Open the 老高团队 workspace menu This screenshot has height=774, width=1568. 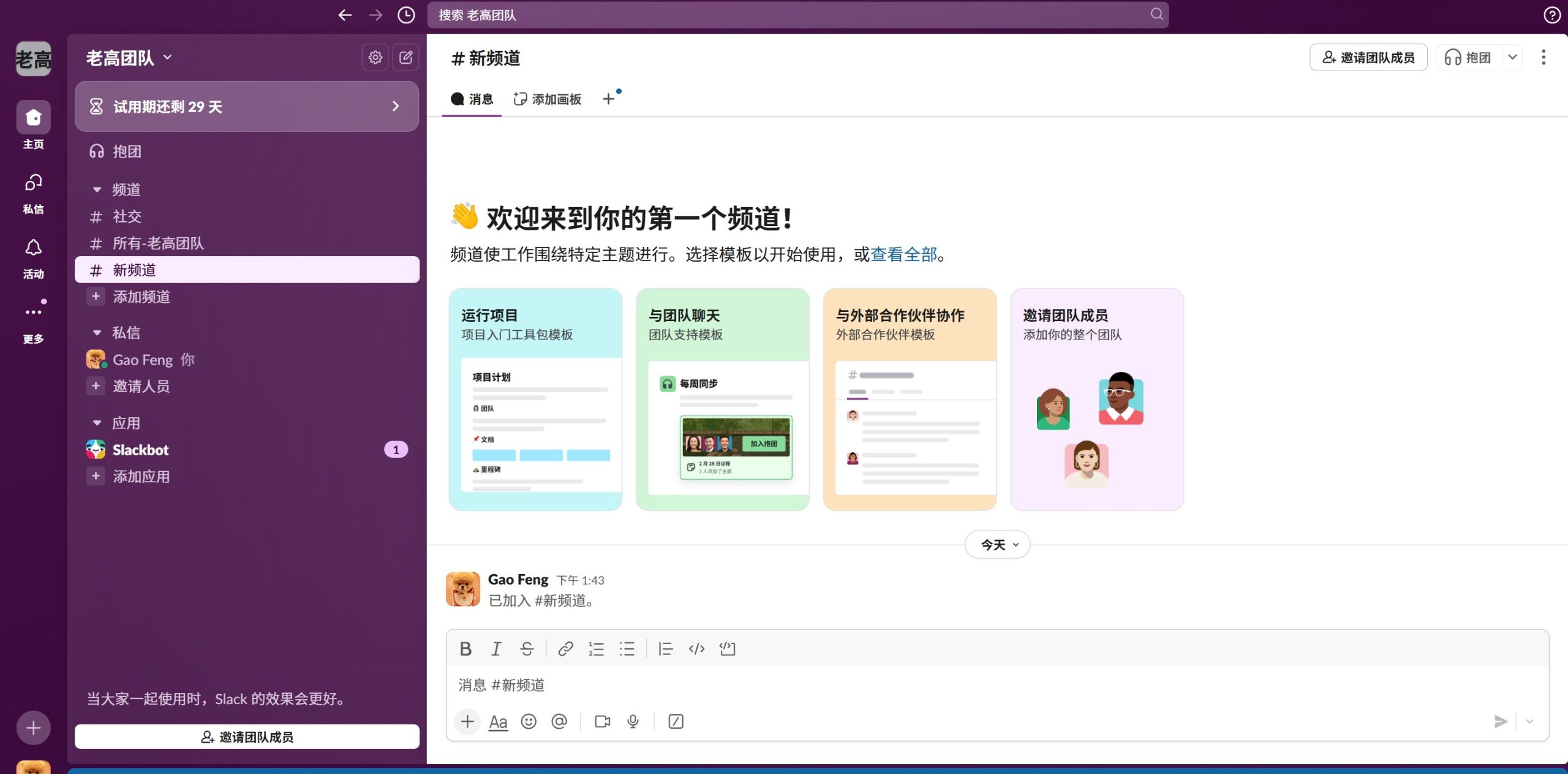[129, 58]
